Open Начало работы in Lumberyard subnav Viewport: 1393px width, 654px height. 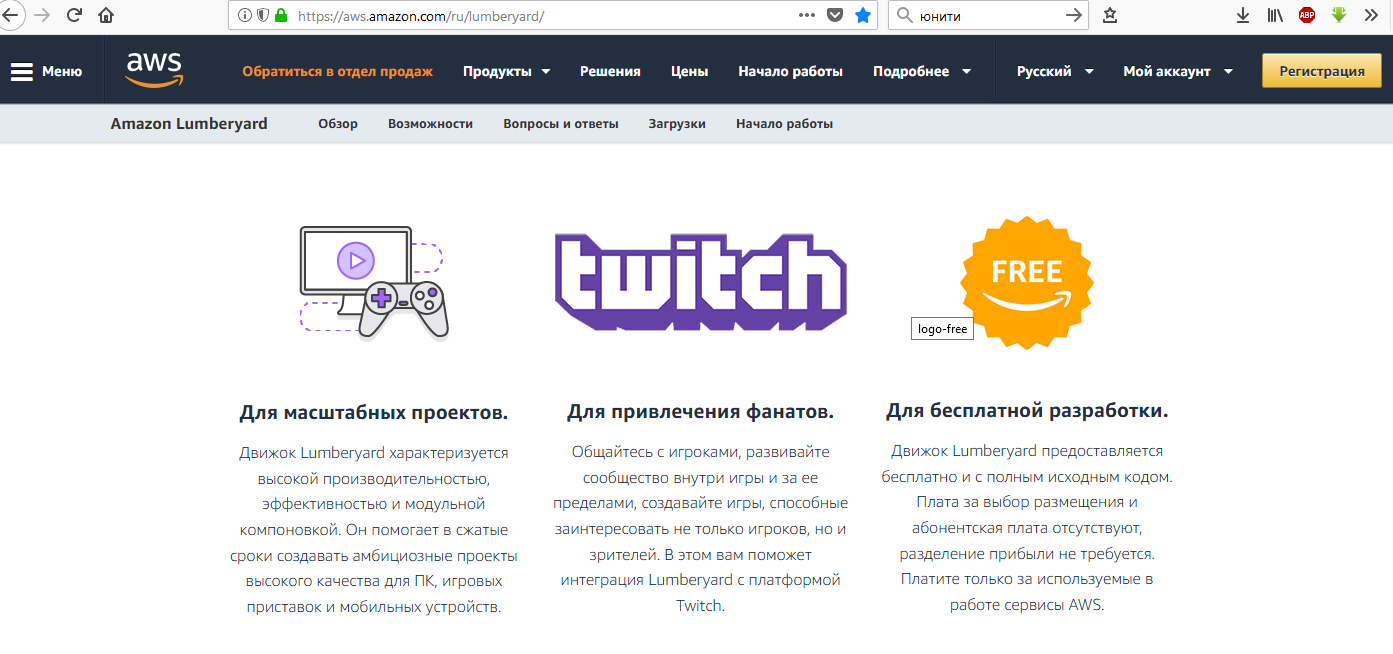coord(784,124)
